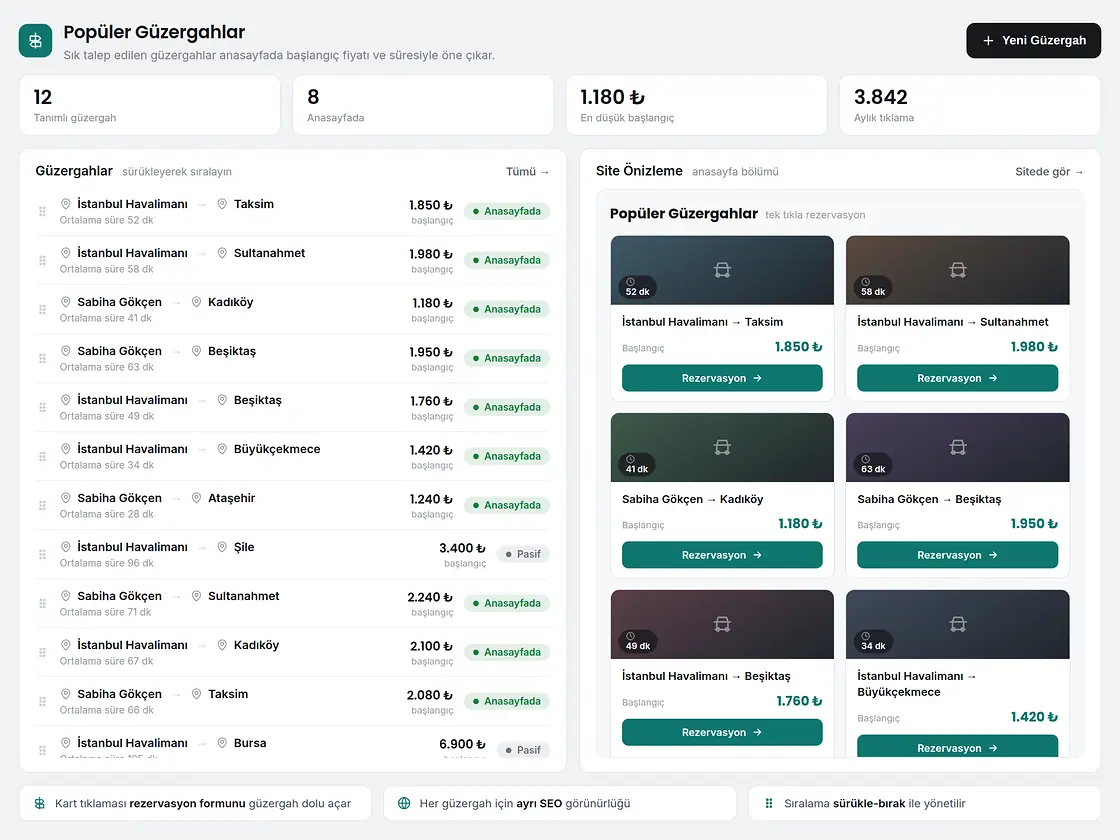Click the location pin before Büyükçekmece

point(222,449)
